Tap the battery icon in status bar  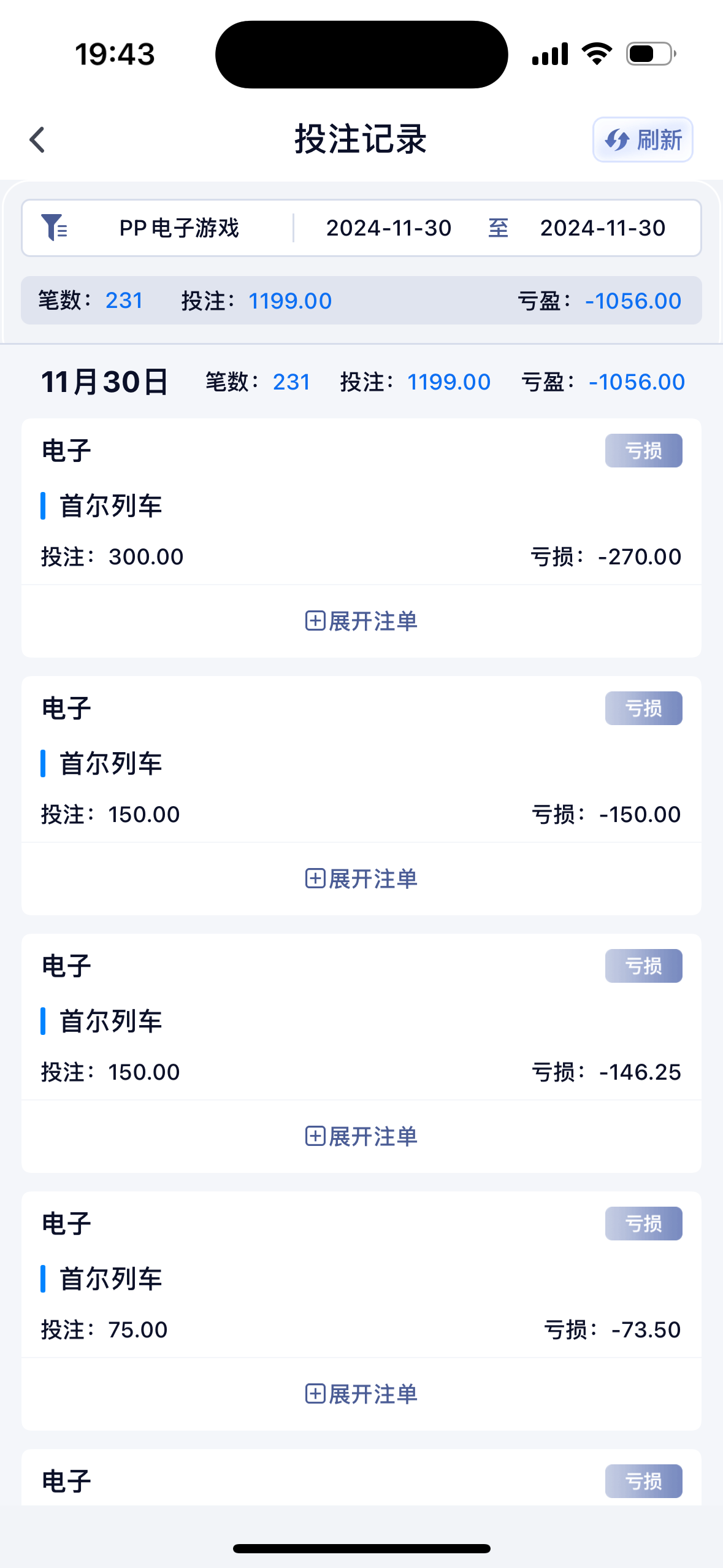point(650,54)
